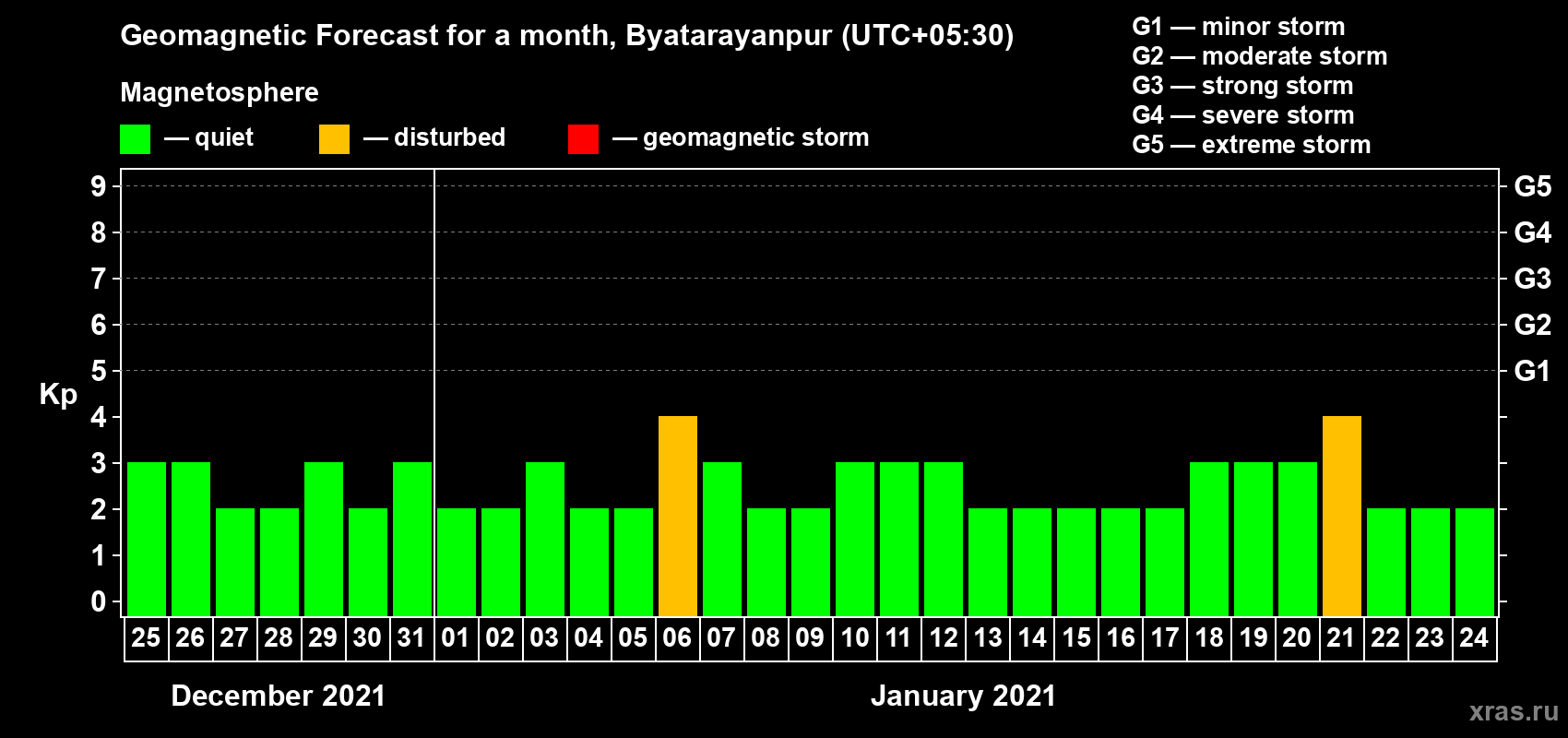The height and width of the screenshot is (738, 1568).
Task: Click the green bar for January 24
Action: 1475,563
